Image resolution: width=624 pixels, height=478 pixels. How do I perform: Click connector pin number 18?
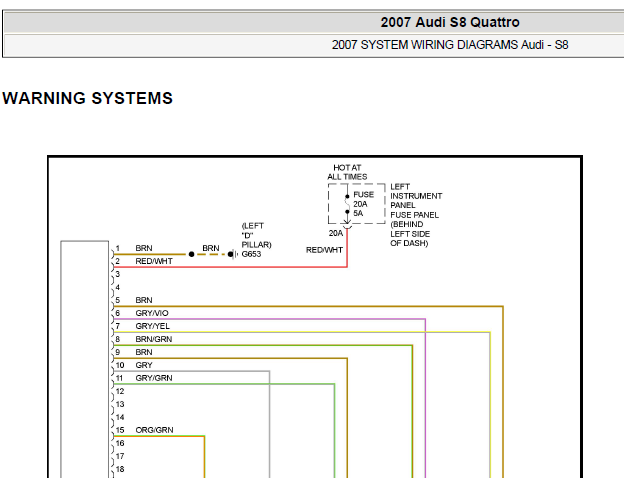pyautogui.click(x=120, y=469)
